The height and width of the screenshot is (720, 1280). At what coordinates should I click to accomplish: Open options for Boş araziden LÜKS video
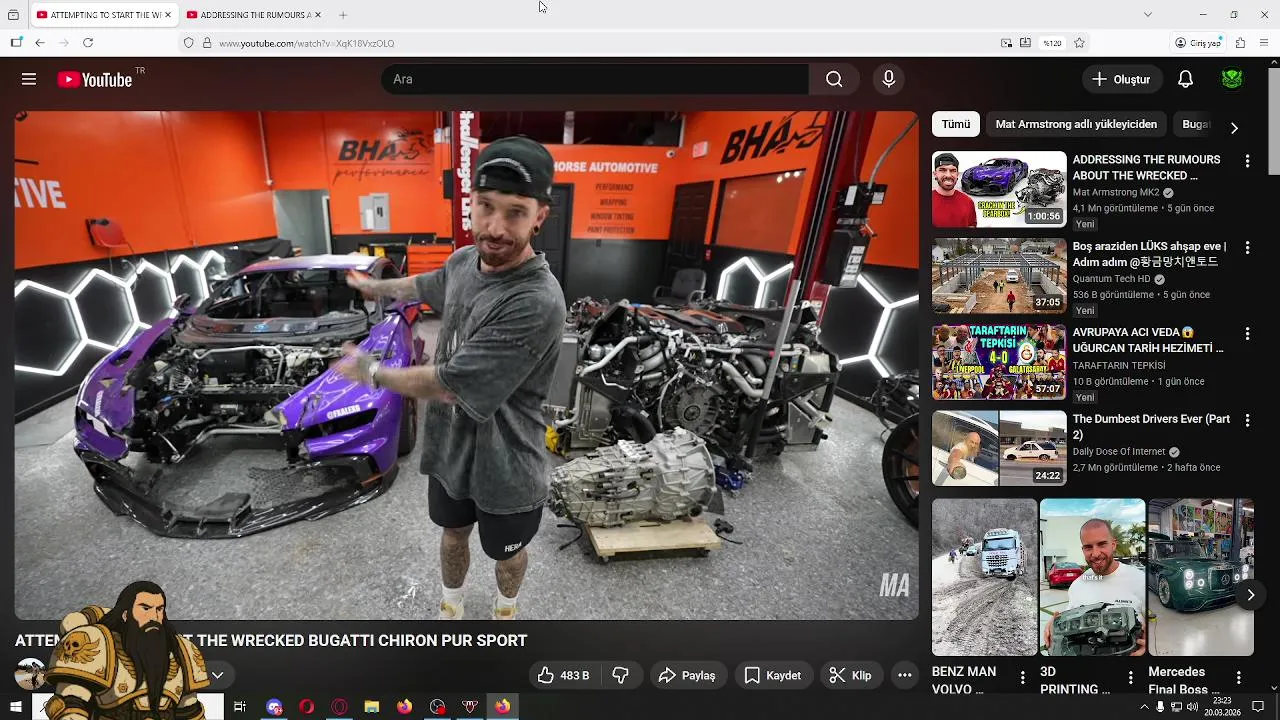coord(1247,248)
